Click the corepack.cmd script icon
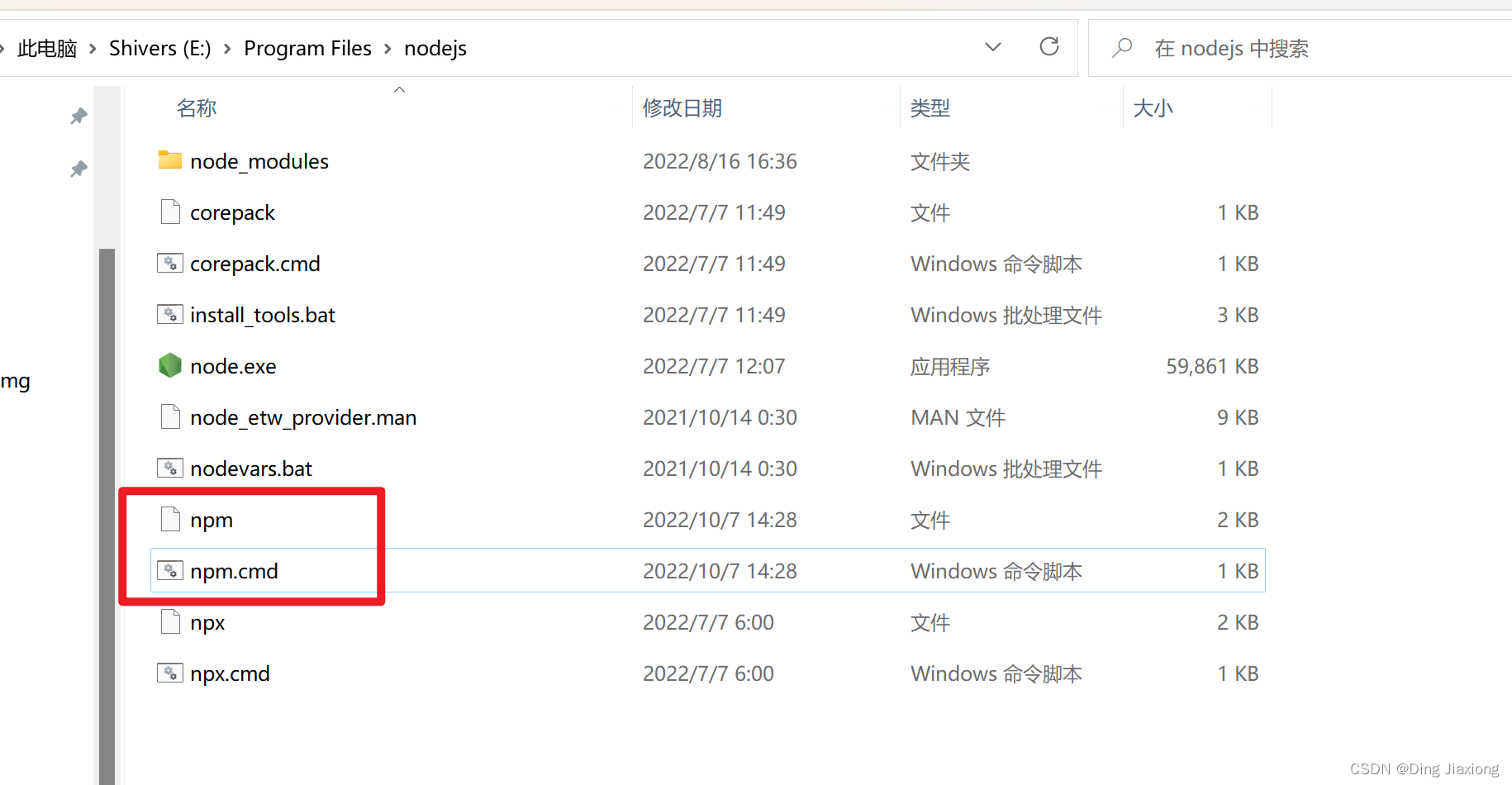The width and height of the screenshot is (1512, 785). (170, 263)
